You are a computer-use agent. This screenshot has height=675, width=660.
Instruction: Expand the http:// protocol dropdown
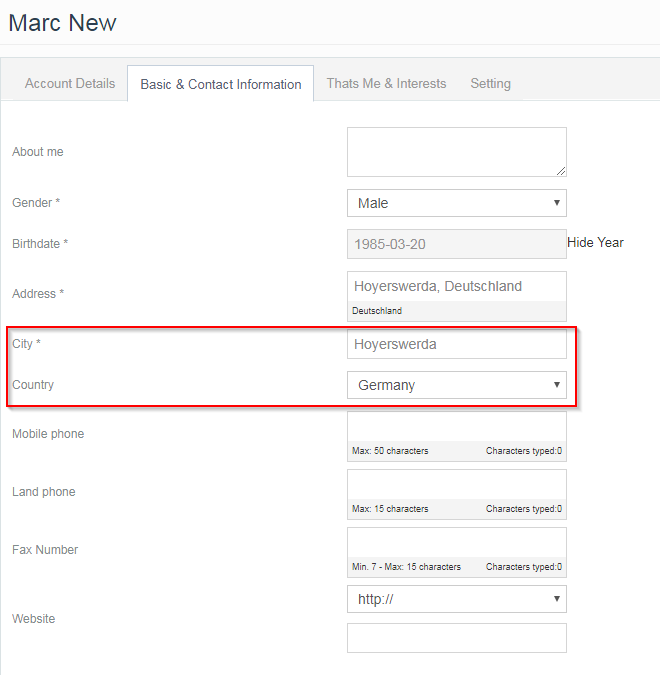point(457,599)
